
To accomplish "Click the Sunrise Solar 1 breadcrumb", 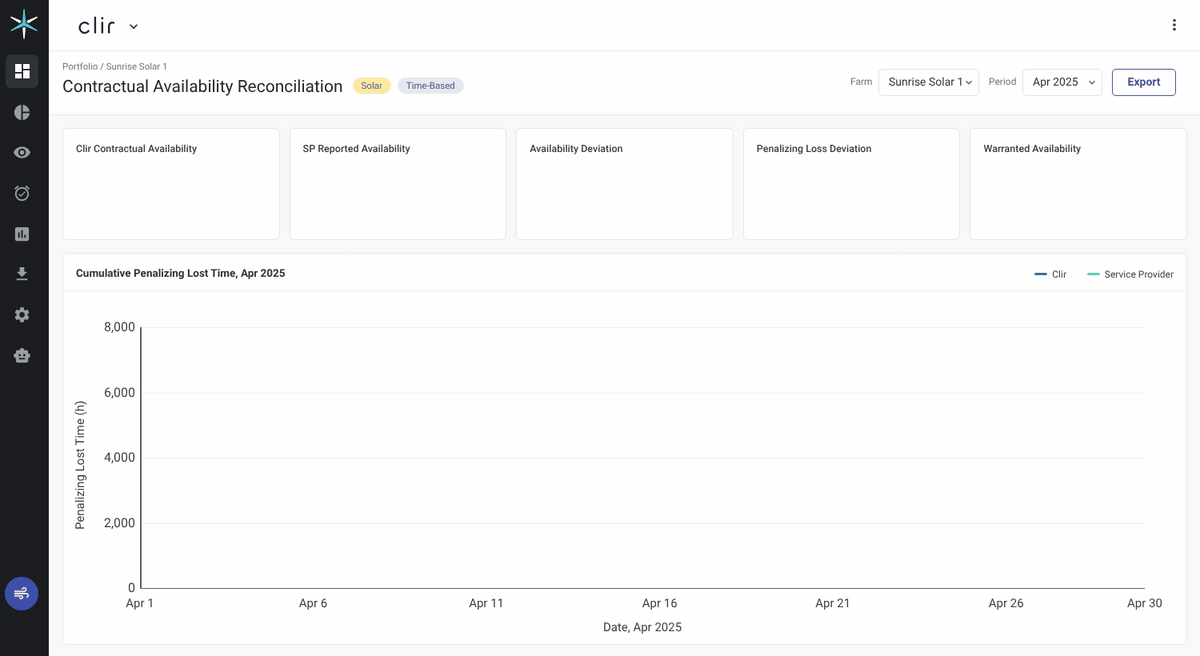I will coord(136,66).
